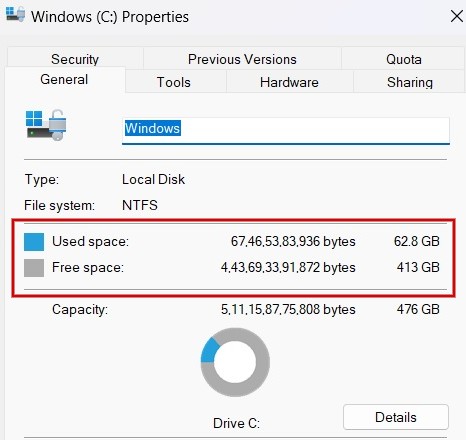
Task: Click the blue Used space color swatch
Action: click(x=34, y=242)
